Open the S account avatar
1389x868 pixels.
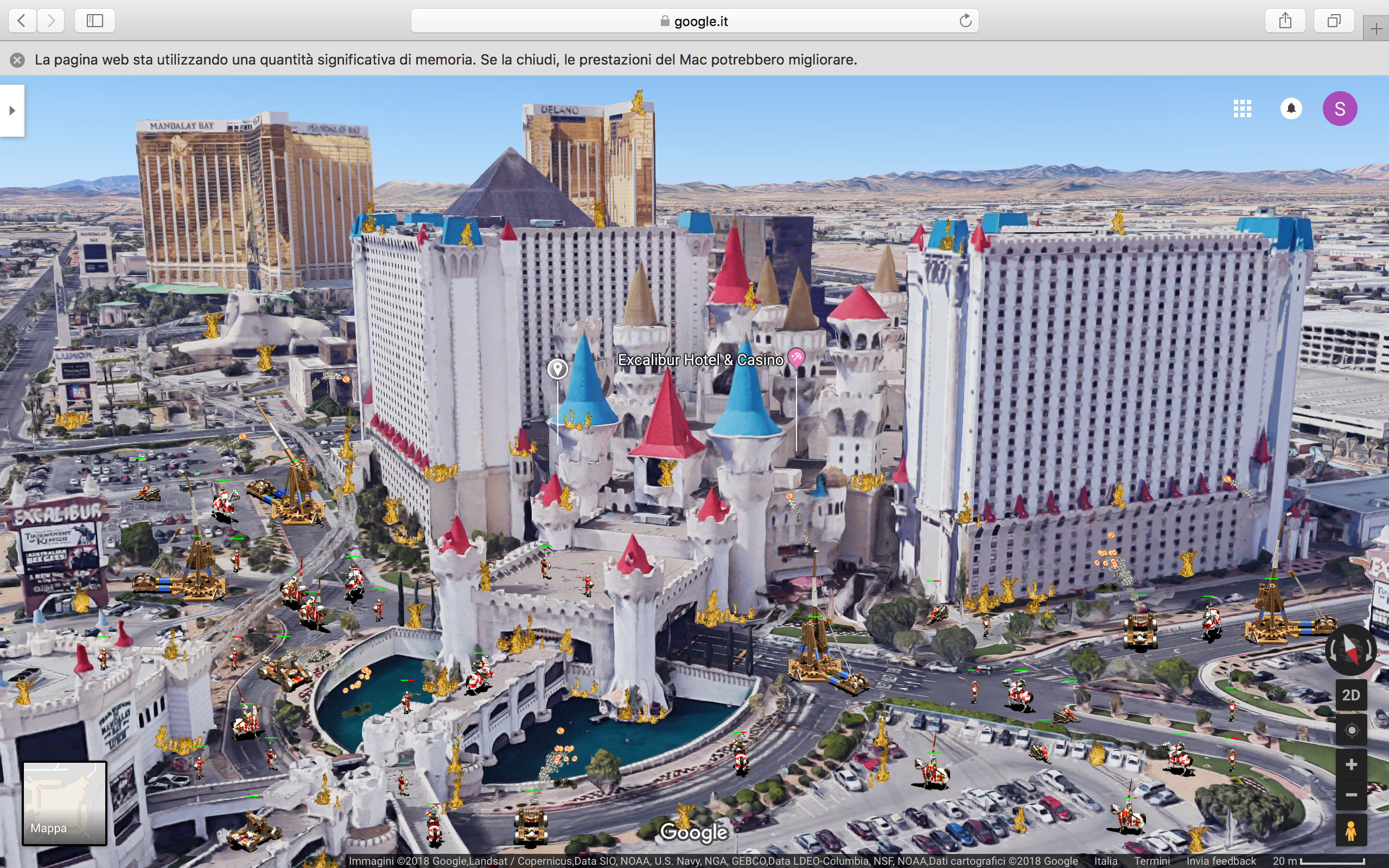pyautogui.click(x=1340, y=108)
